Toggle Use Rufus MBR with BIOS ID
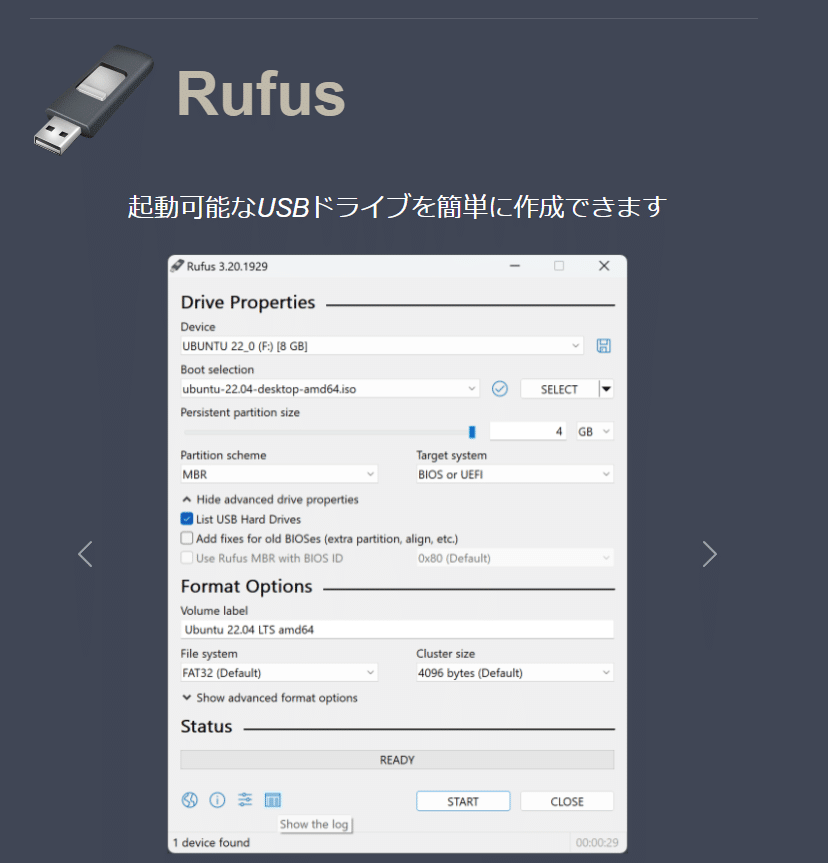Screen dimensions: 828x863 187,558
